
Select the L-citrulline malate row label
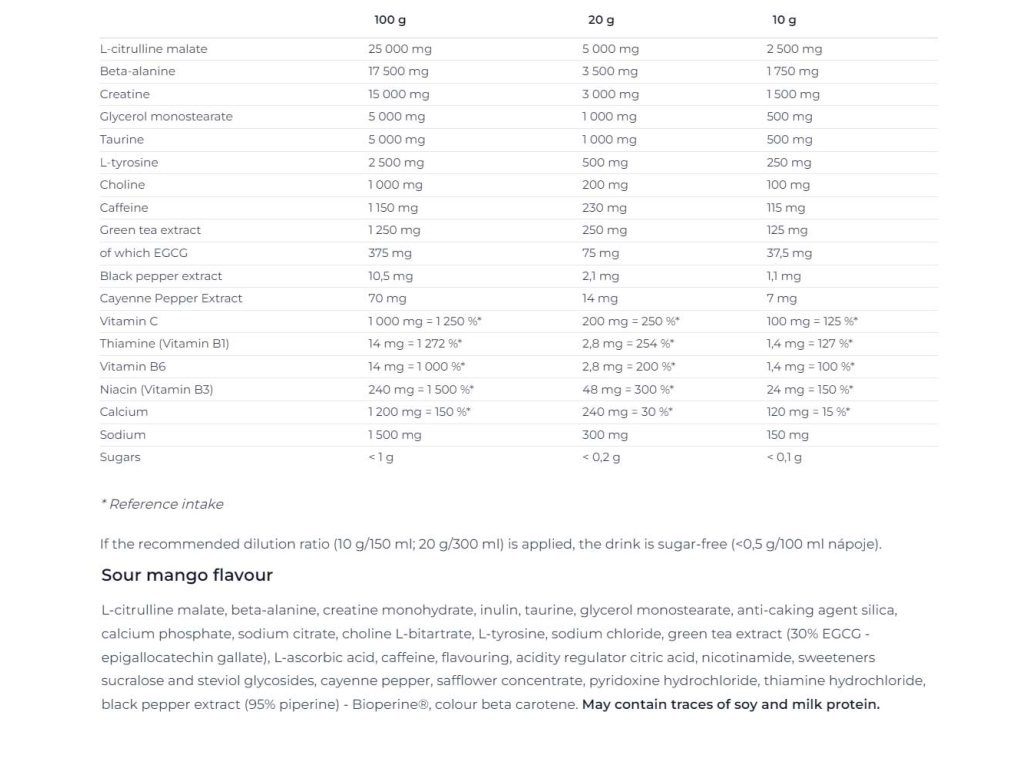[154, 49]
